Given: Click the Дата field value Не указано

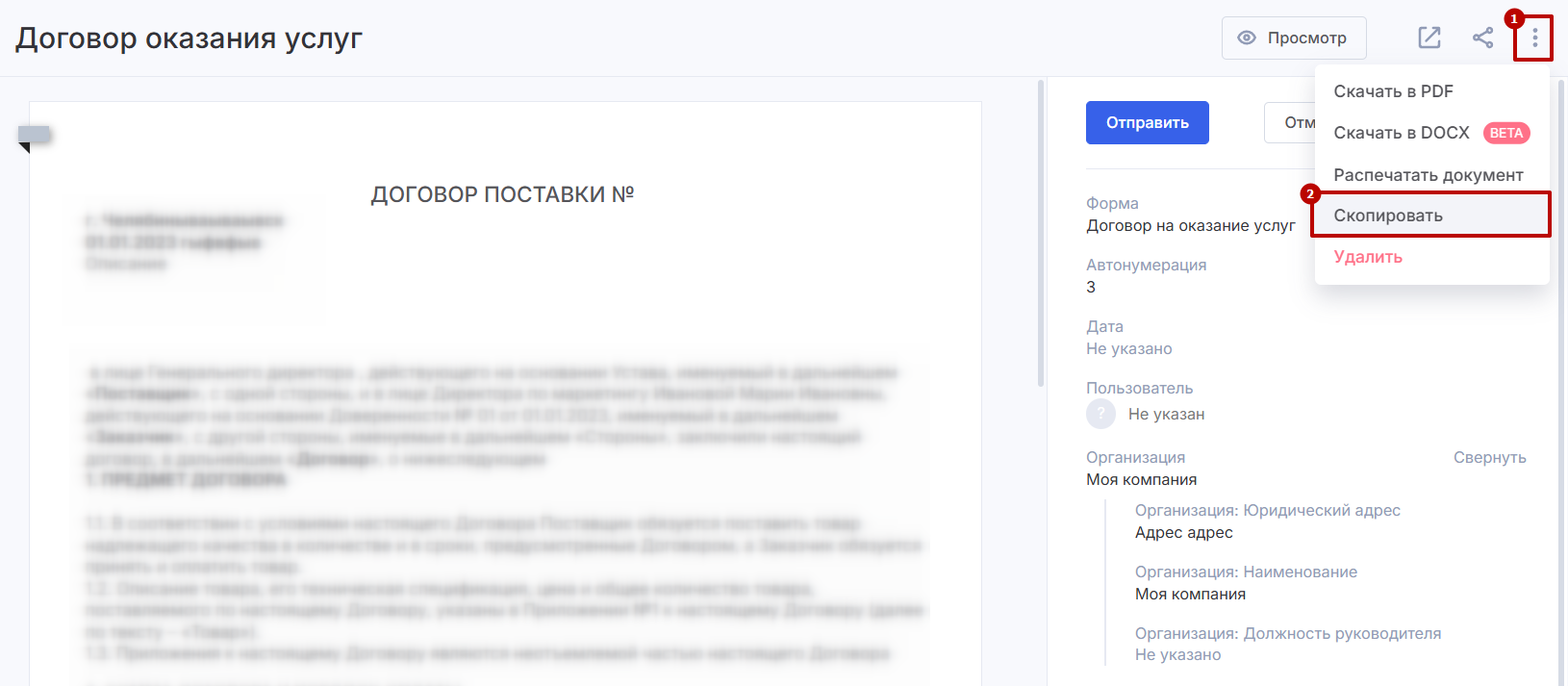Looking at the screenshot, I should point(1128,349).
